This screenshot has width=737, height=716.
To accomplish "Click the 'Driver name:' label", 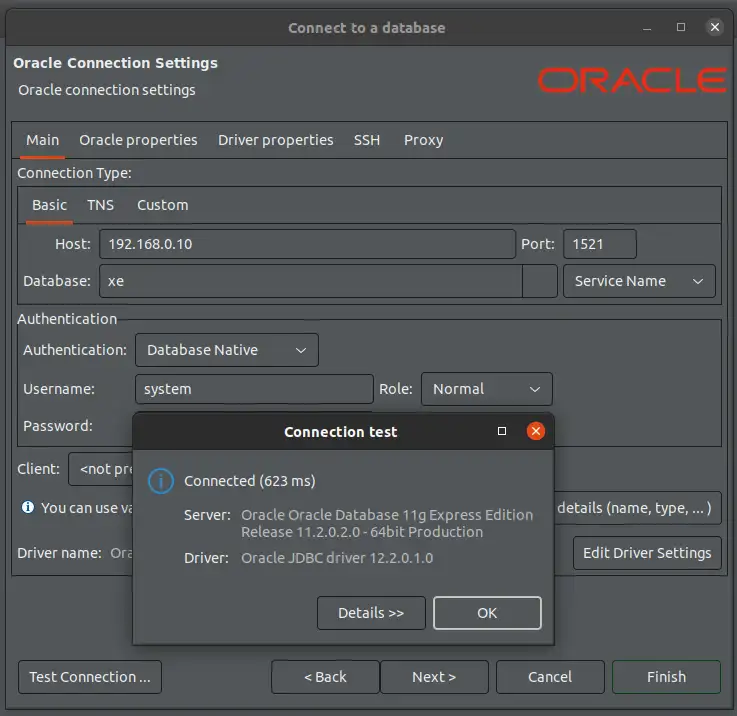I will [59, 553].
